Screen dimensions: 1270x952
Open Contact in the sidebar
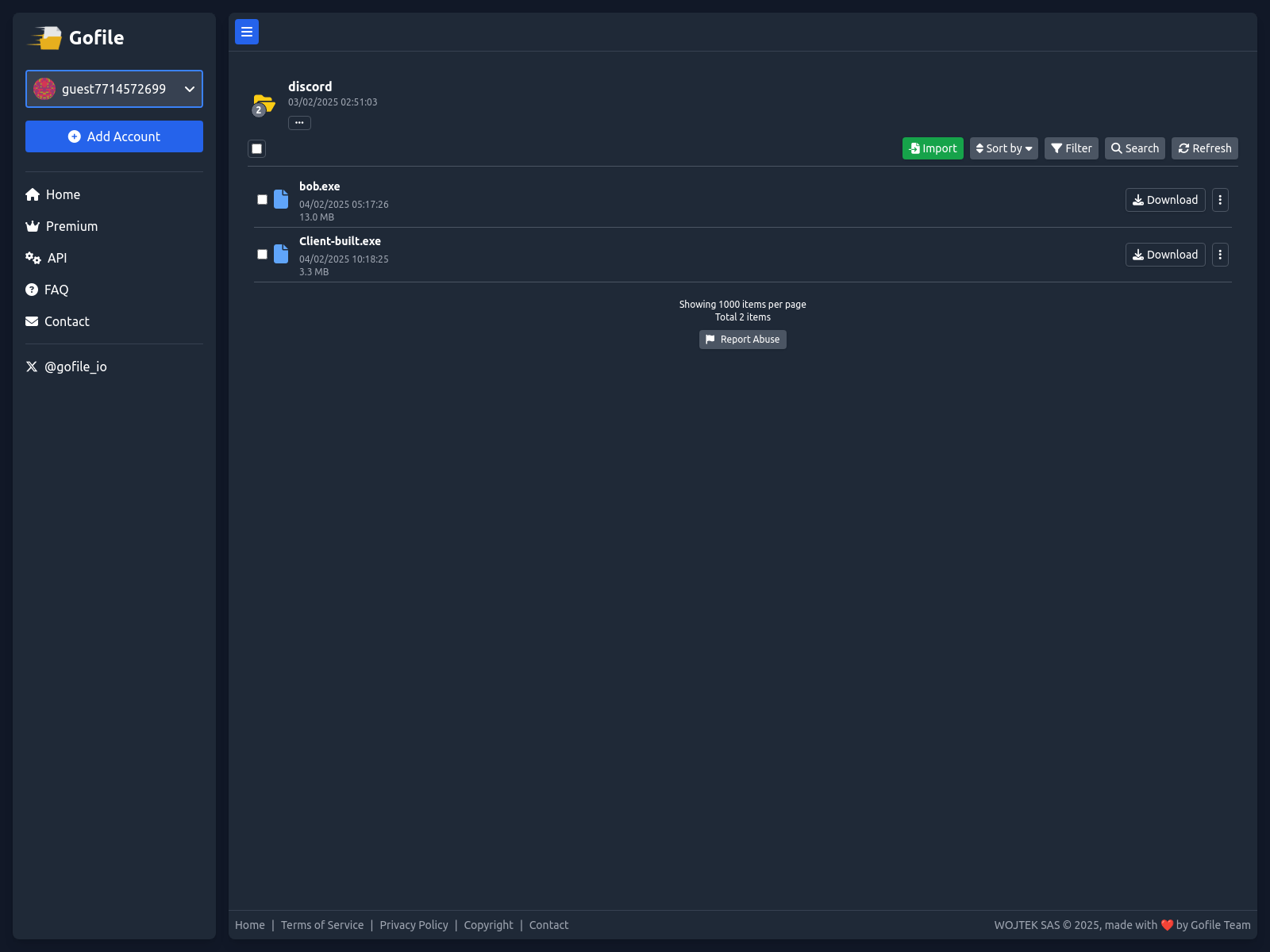coord(57,321)
